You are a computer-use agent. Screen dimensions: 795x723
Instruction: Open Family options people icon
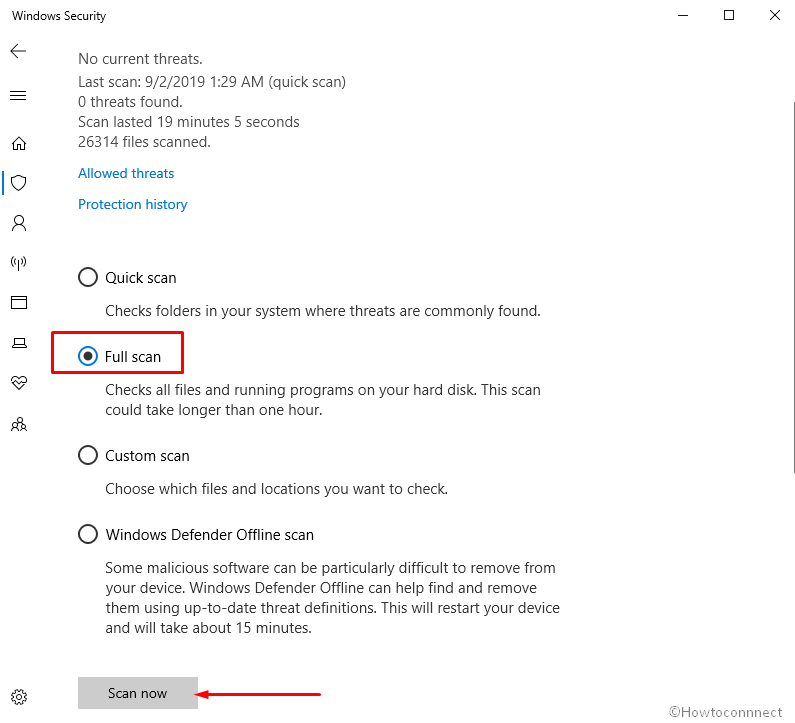click(x=19, y=424)
